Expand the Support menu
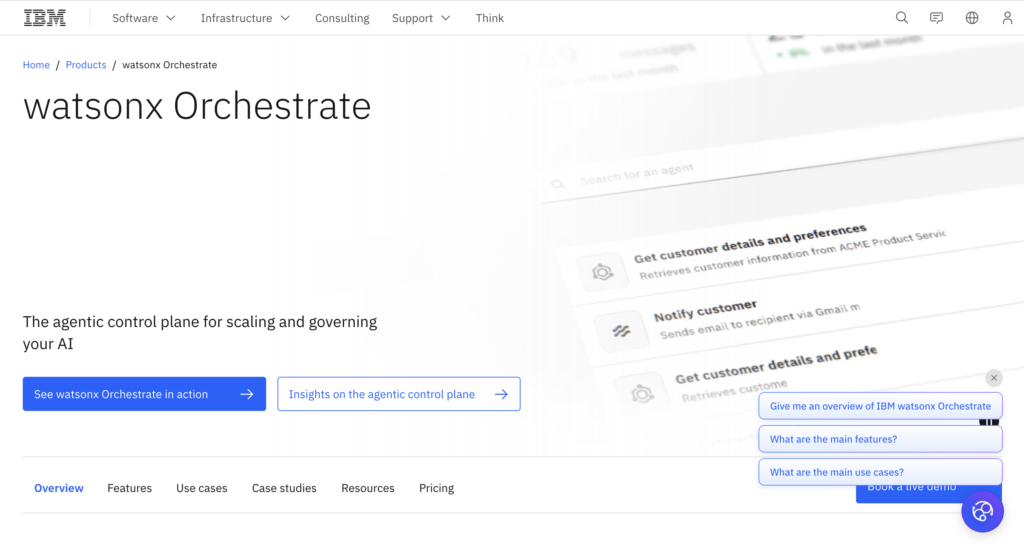 coord(421,18)
